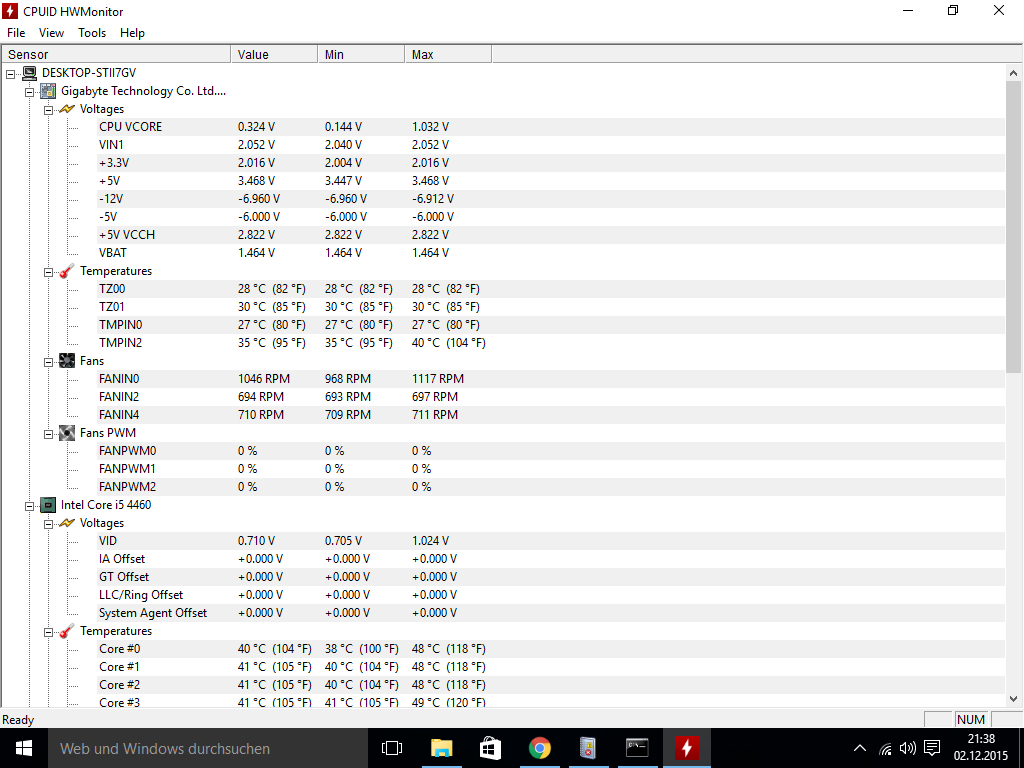Image resolution: width=1024 pixels, height=768 pixels.
Task: Click the Sensor column header
Action: tap(116, 54)
